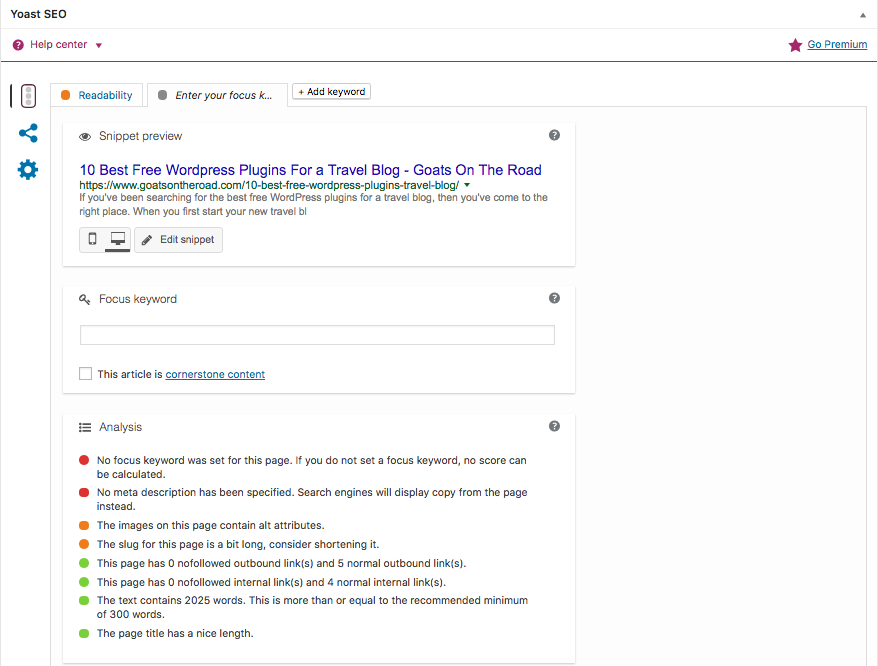
Task: Click the 'images on this page contain alt attributes' message
Action: point(211,525)
